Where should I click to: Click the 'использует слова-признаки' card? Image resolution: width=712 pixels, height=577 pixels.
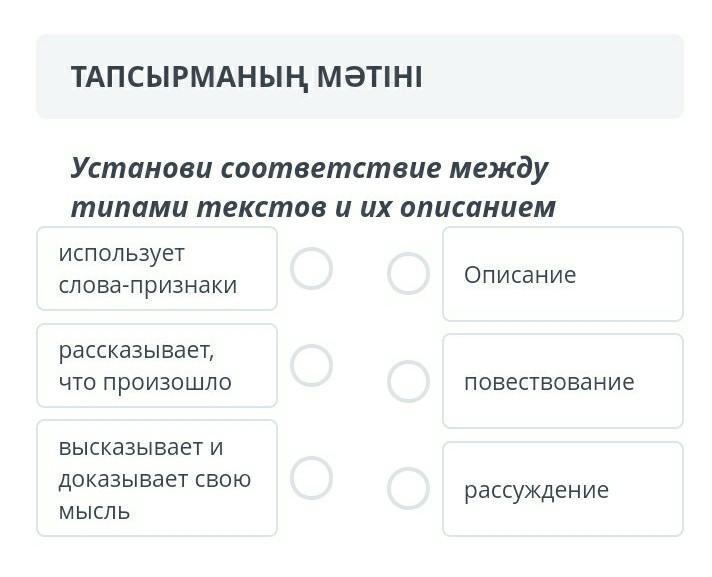(157, 269)
